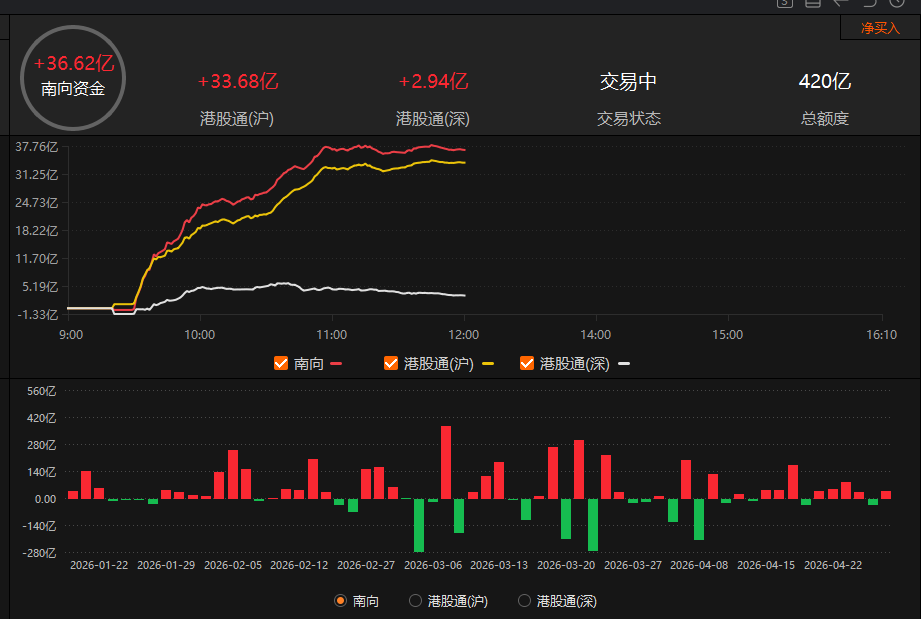Click the back arrow icon at top right
The height and width of the screenshot is (619, 921).
pyautogui.click(x=841, y=3)
